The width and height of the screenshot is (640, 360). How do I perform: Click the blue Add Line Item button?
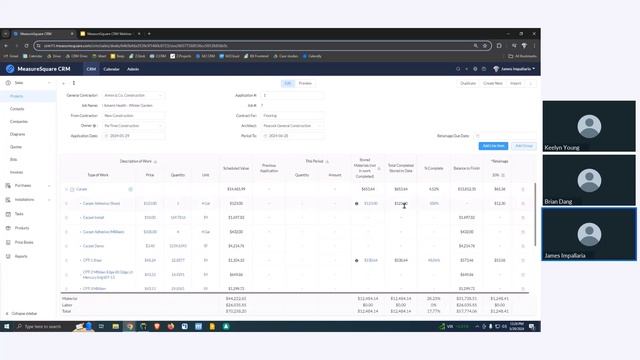pos(493,146)
